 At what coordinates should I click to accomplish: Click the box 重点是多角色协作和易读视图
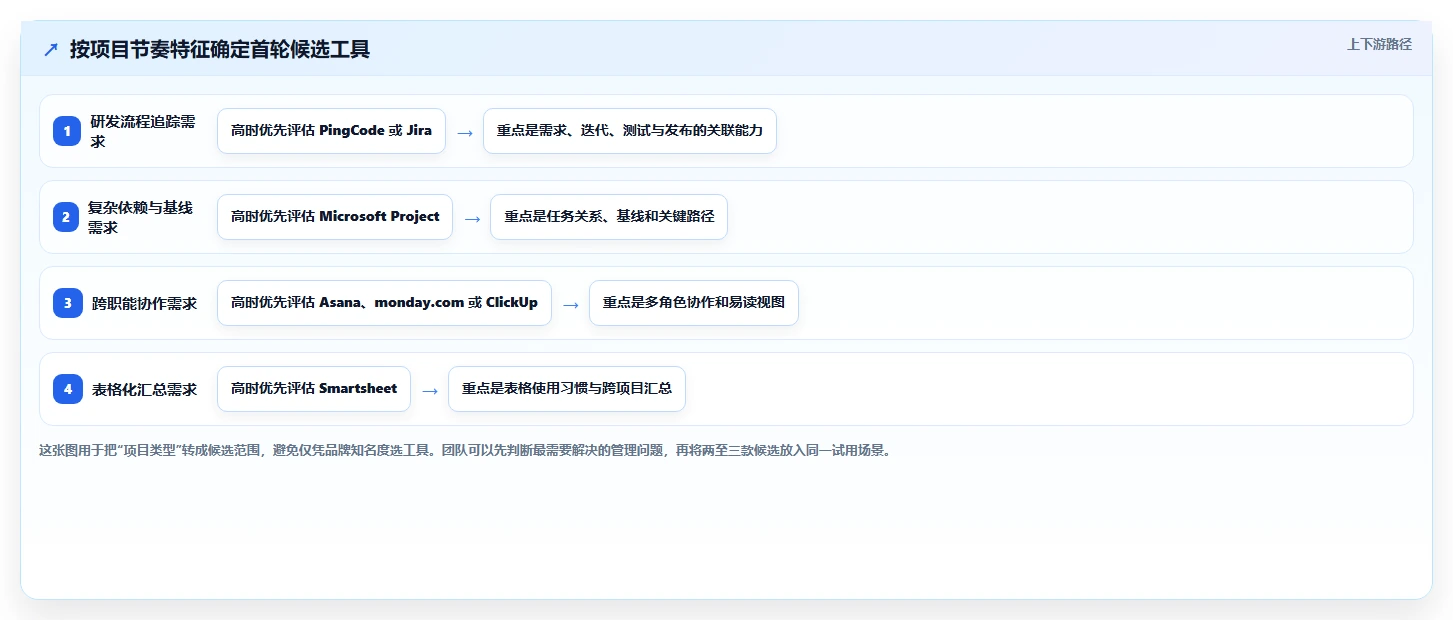pos(694,303)
